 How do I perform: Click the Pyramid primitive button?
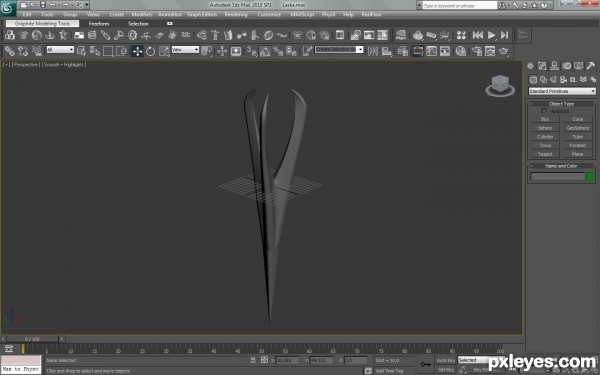point(577,145)
